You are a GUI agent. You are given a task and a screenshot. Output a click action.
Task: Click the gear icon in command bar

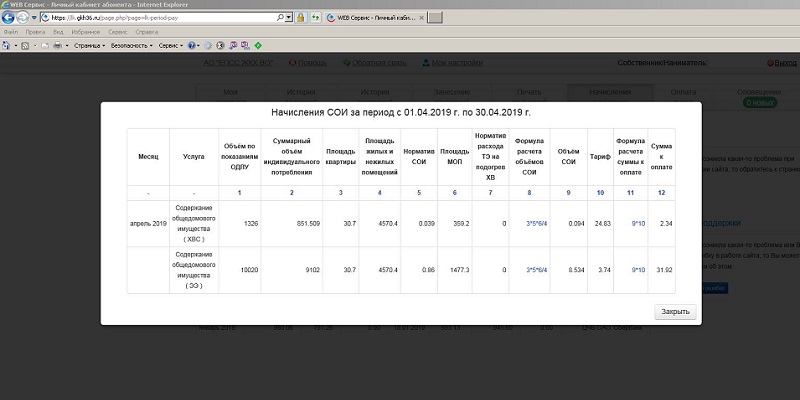point(208,45)
